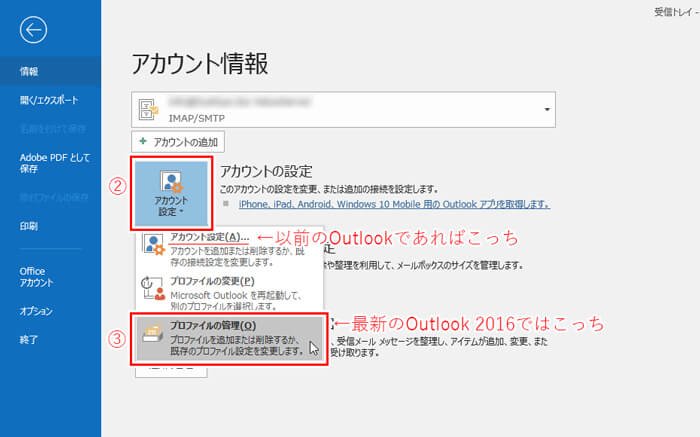Screen dimensions: 700x437
Task: Click the profile management folder icon
Action: coord(153,334)
